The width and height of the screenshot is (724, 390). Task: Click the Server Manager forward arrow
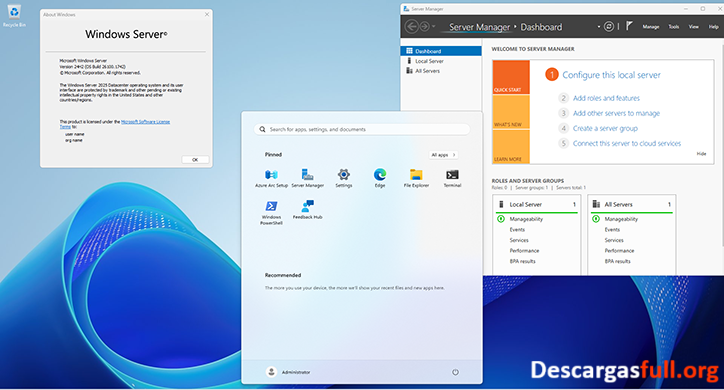click(424, 27)
